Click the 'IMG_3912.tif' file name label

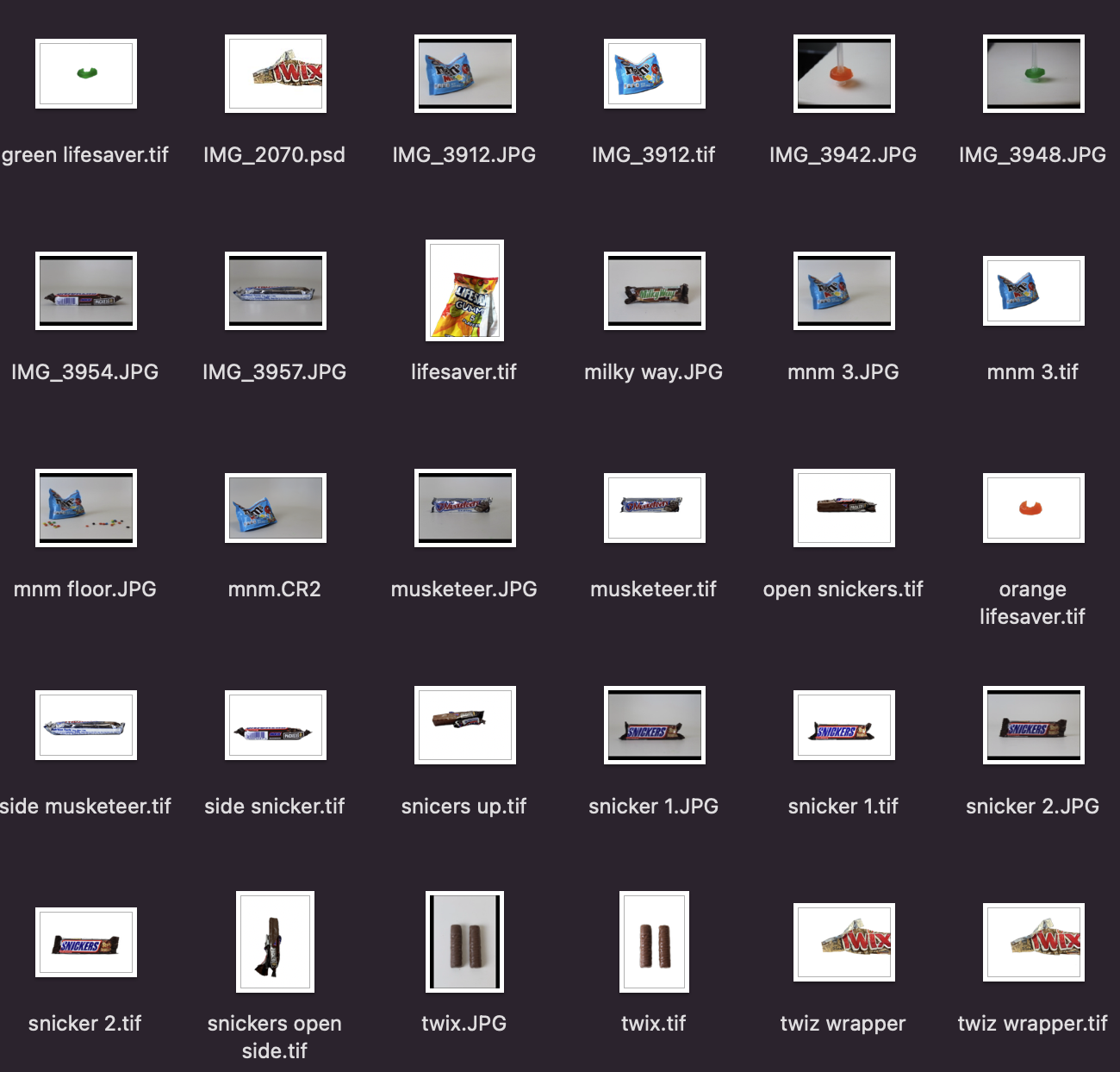pyautogui.click(x=654, y=155)
